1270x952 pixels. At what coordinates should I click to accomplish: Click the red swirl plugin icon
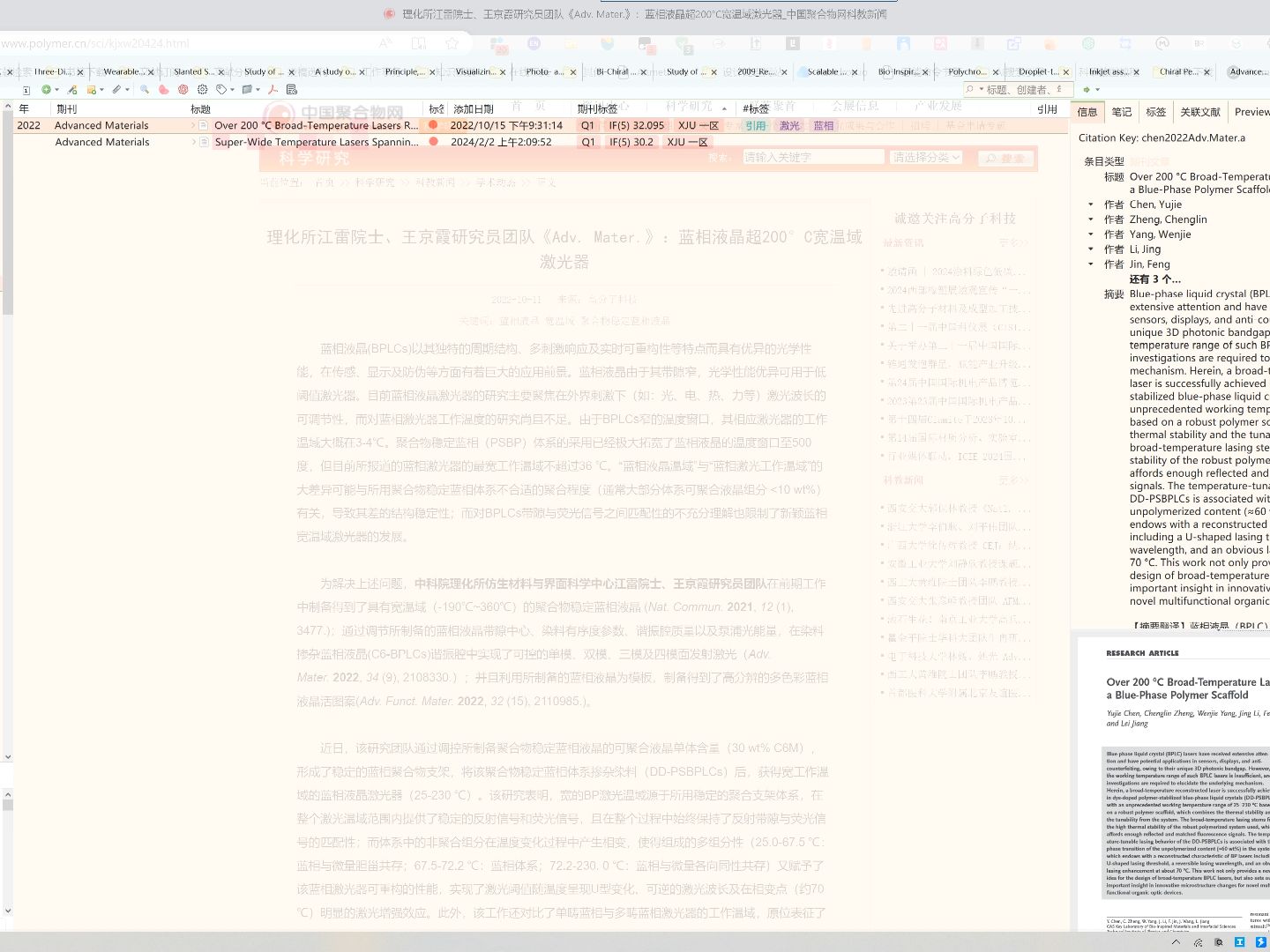[x=183, y=89]
